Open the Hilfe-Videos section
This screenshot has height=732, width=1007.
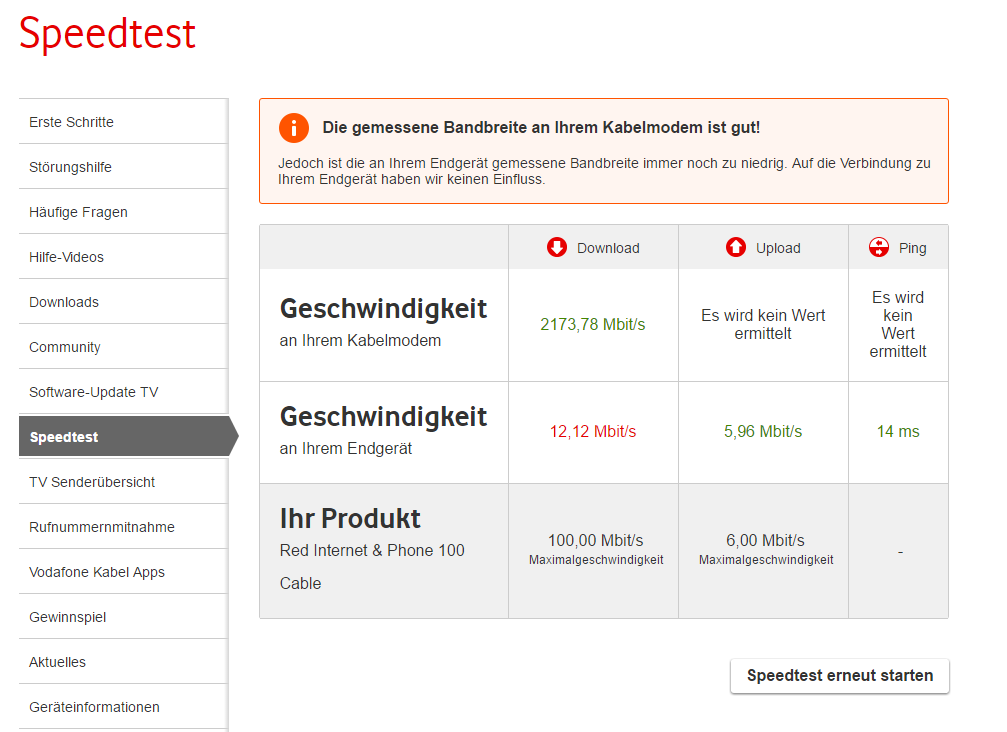click(x=66, y=257)
